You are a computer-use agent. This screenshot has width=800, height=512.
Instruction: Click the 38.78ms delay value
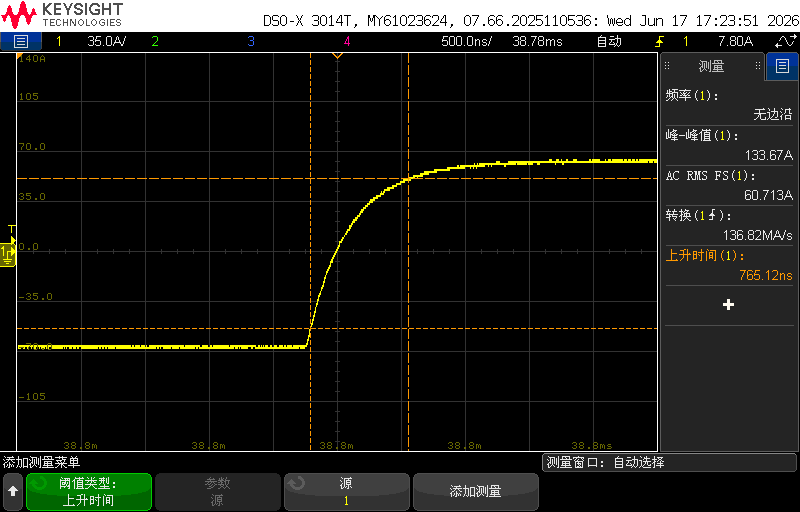coord(537,41)
